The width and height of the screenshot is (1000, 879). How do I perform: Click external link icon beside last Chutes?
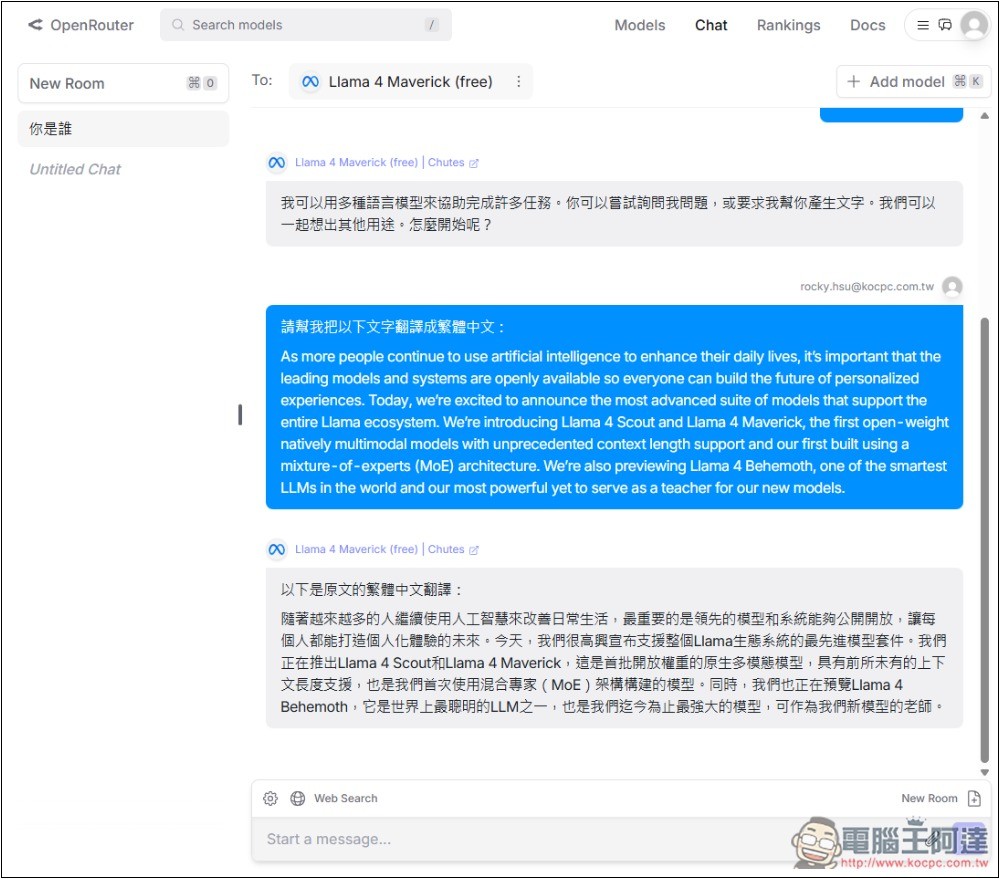pyautogui.click(x=473, y=550)
